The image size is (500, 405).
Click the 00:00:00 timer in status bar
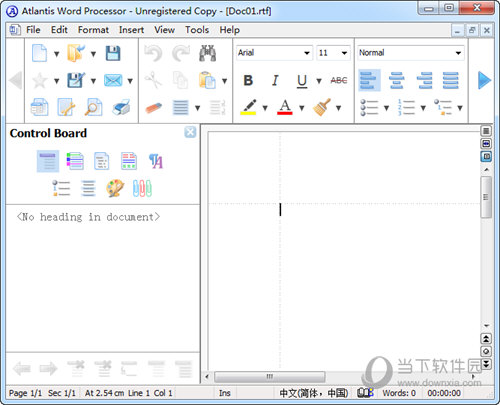[444, 393]
